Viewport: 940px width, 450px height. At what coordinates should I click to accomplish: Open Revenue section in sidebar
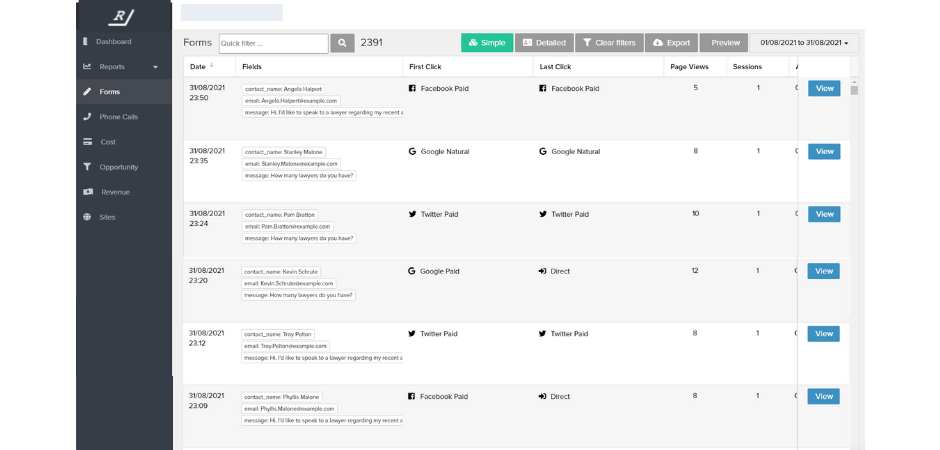(x=114, y=192)
